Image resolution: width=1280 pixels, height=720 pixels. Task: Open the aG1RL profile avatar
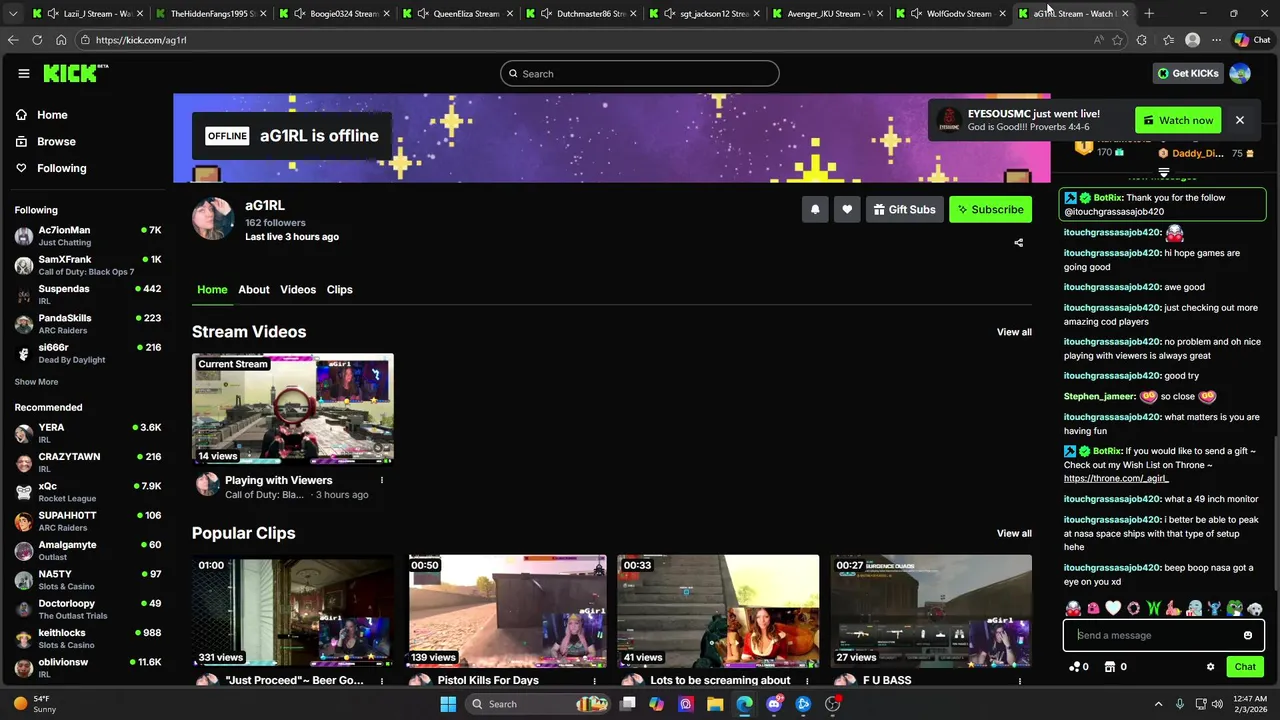tap(213, 219)
